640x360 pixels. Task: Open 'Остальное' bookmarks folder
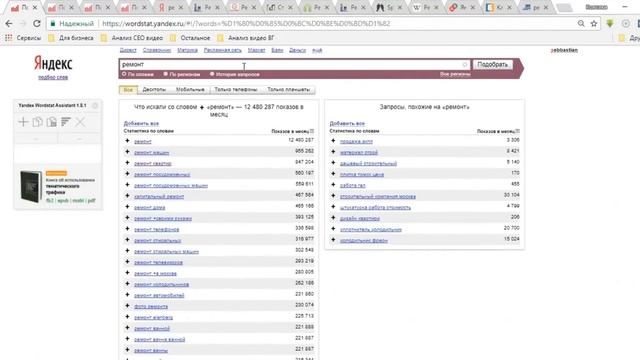190,38
